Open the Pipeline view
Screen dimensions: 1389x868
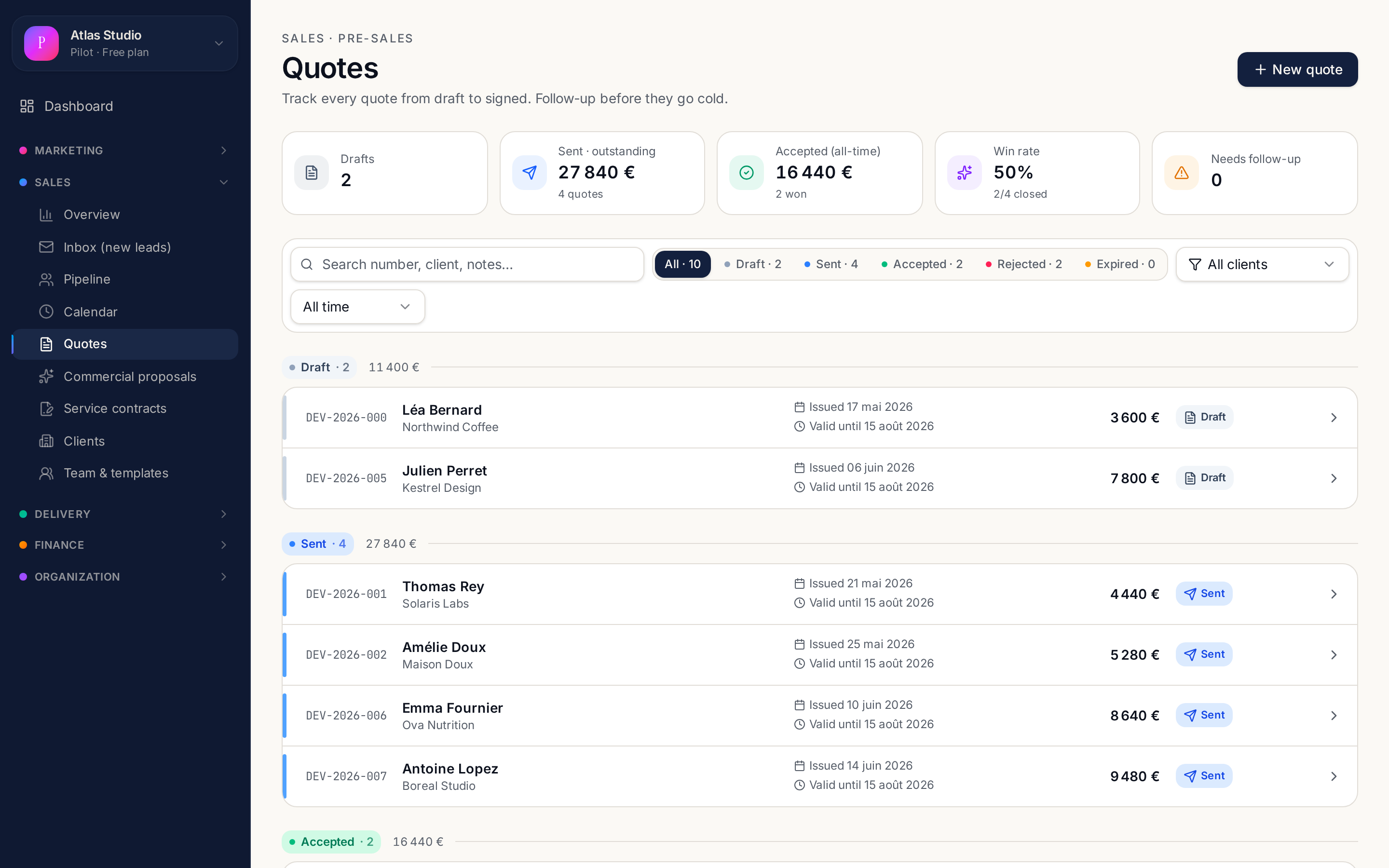pos(124,279)
